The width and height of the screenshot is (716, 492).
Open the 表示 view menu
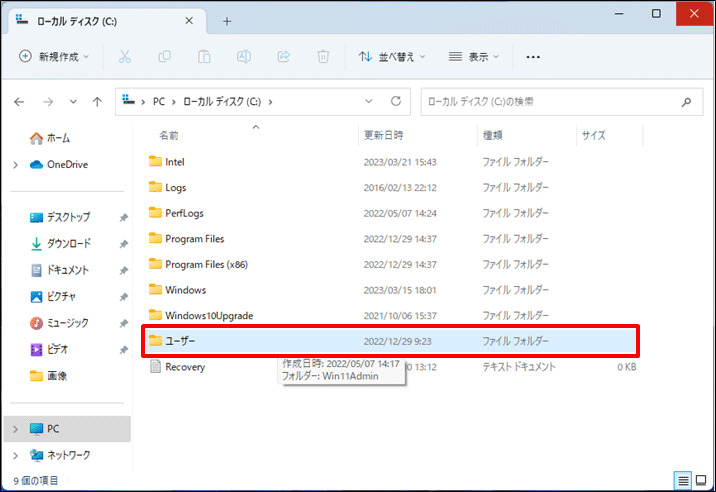tap(475, 57)
